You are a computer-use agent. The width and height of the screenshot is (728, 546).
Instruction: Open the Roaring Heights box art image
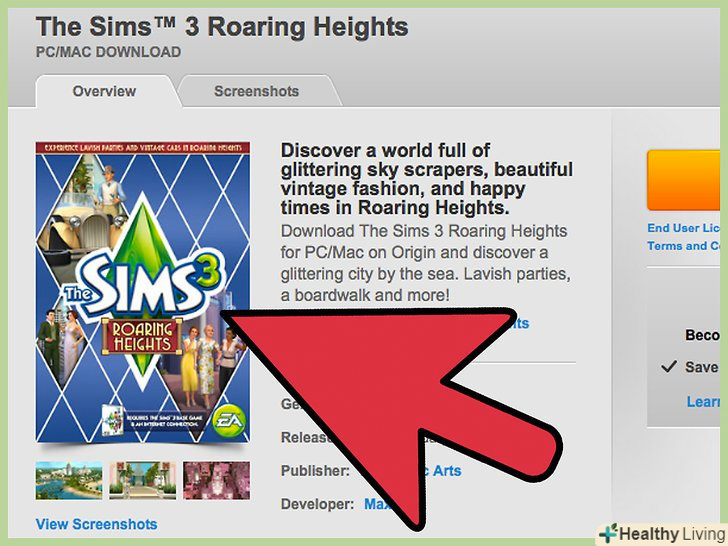pos(143,292)
